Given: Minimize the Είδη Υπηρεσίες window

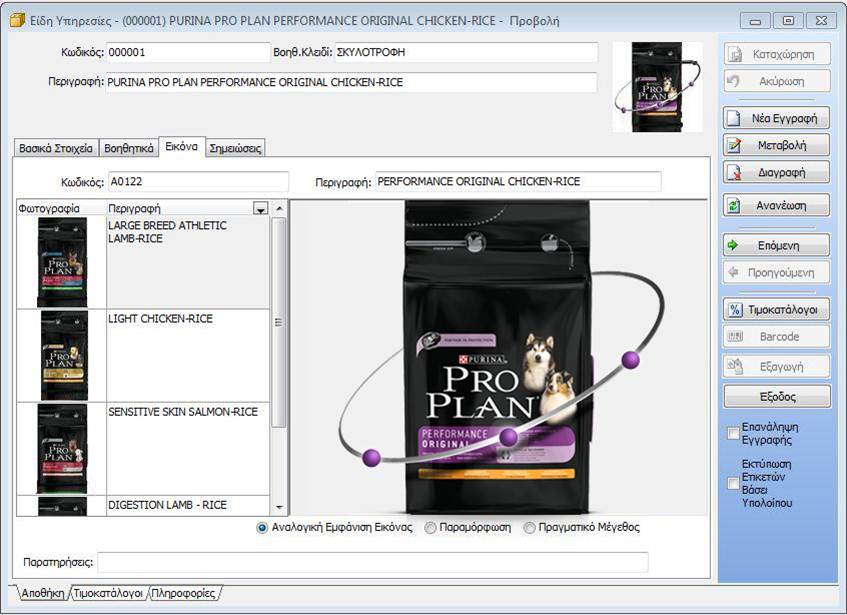Looking at the screenshot, I should point(756,21).
